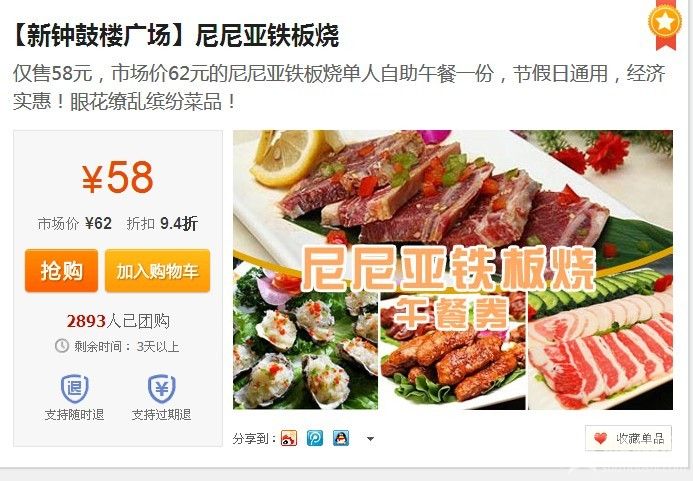Share via the blue Tencent Weibo icon
The image size is (693, 481).
315,439
